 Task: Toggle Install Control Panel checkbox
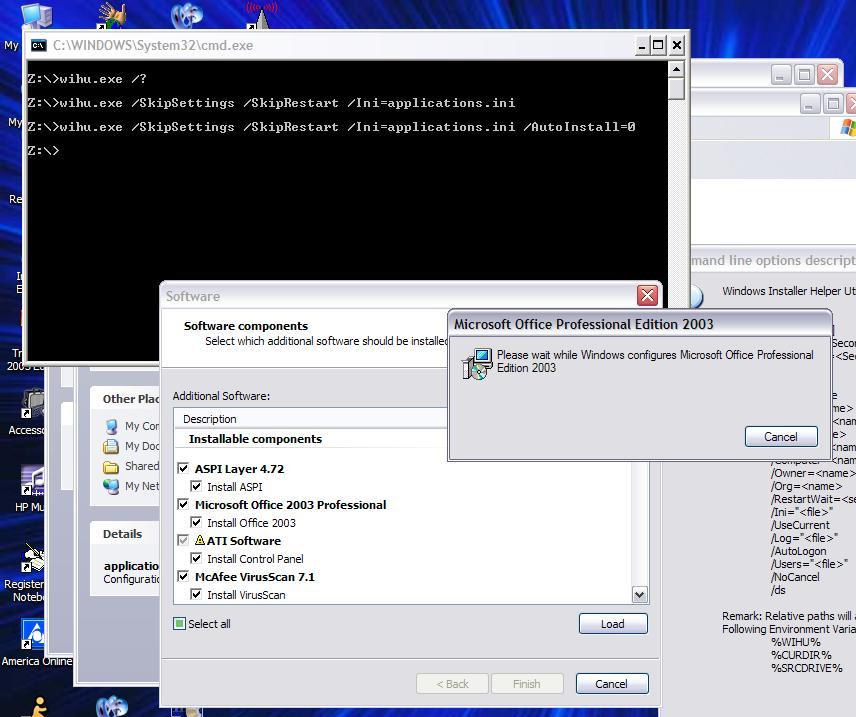196,558
